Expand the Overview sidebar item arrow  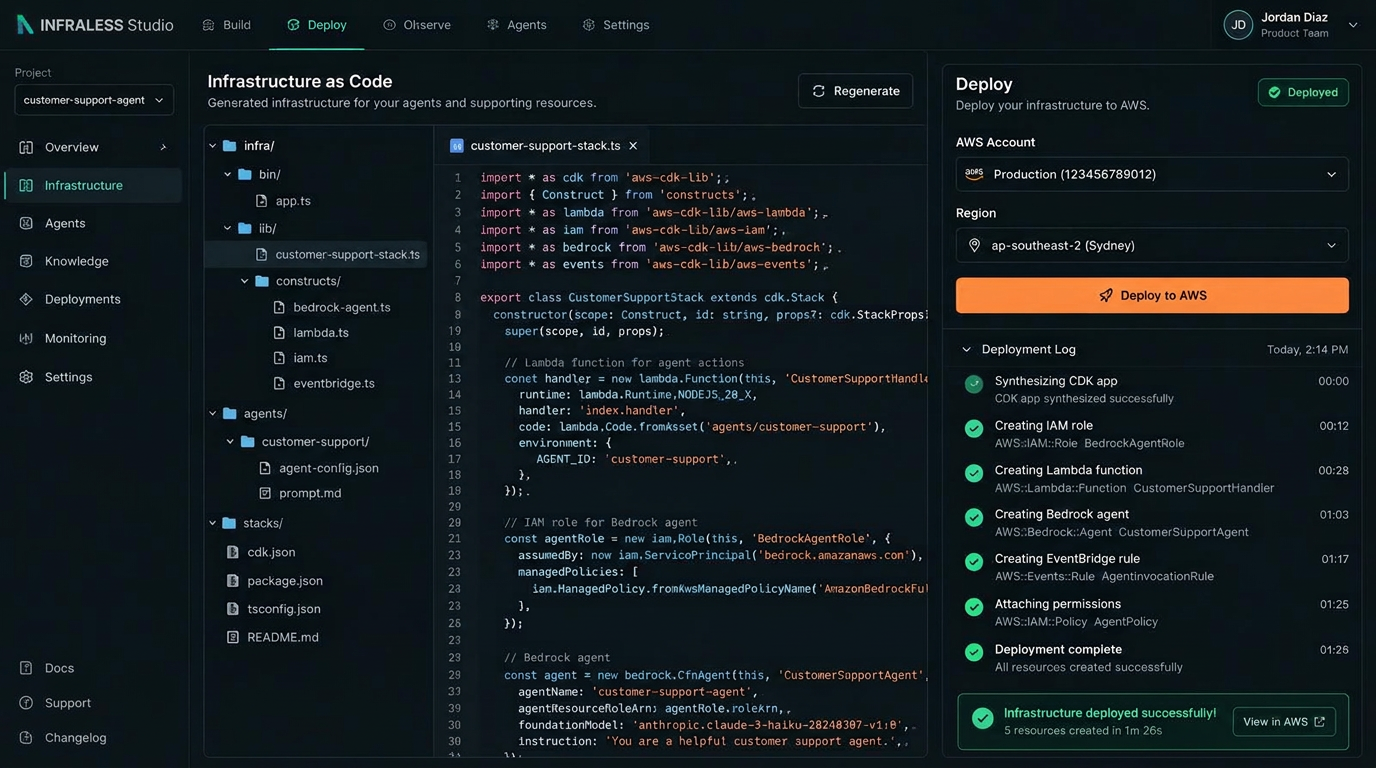tap(164, 147)
